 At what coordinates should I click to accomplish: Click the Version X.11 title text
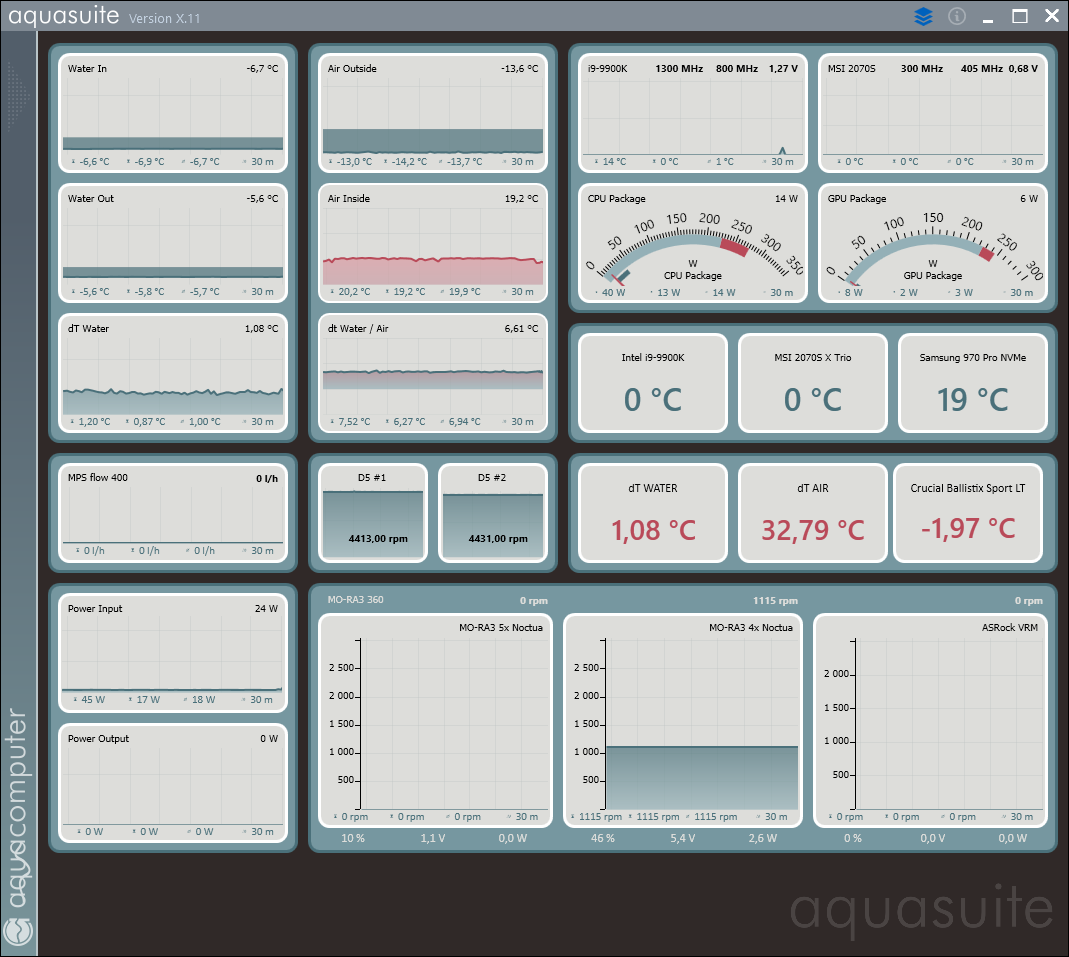(x=164, y=18)
